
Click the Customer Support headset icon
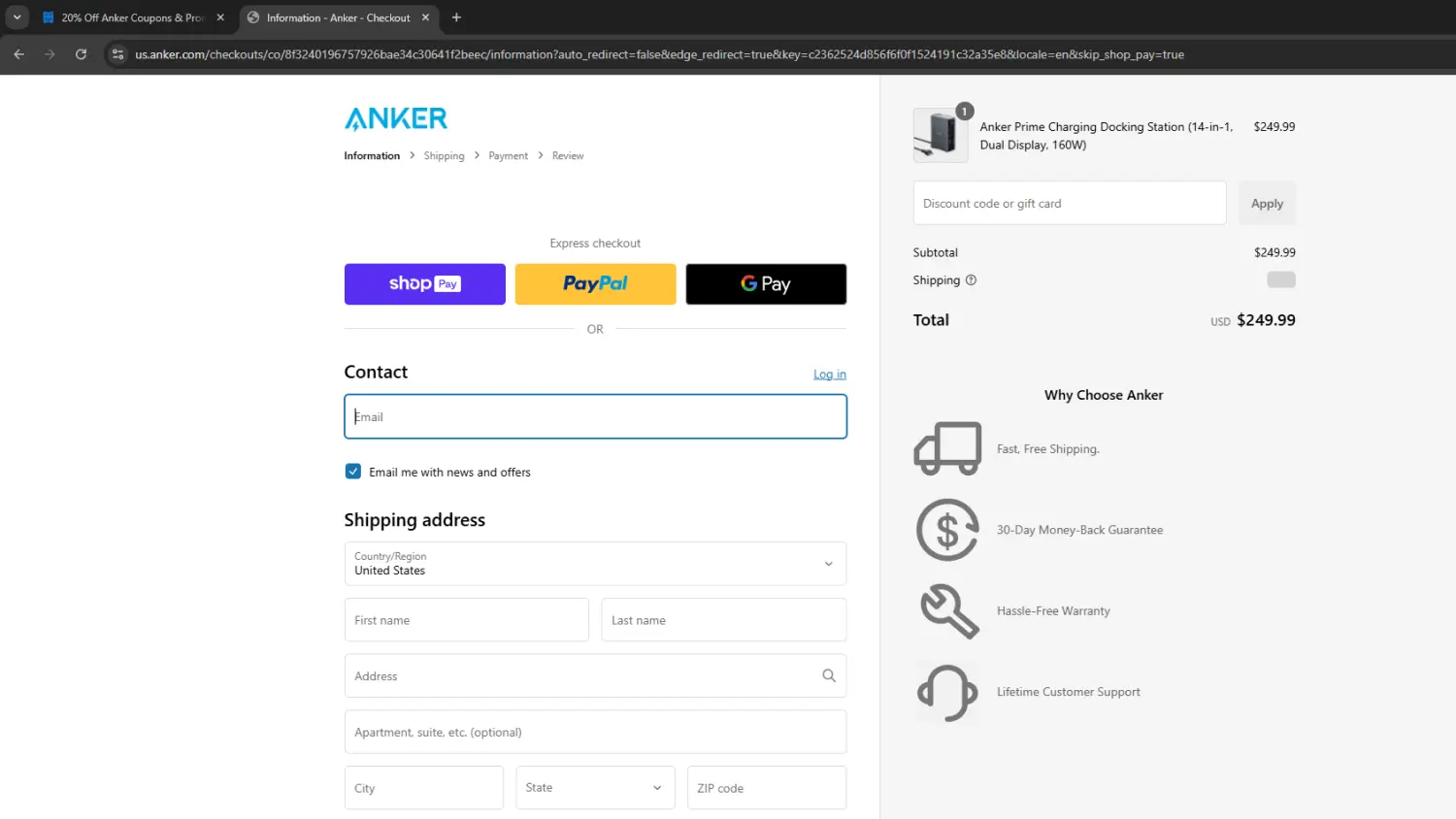coord(947,692)
